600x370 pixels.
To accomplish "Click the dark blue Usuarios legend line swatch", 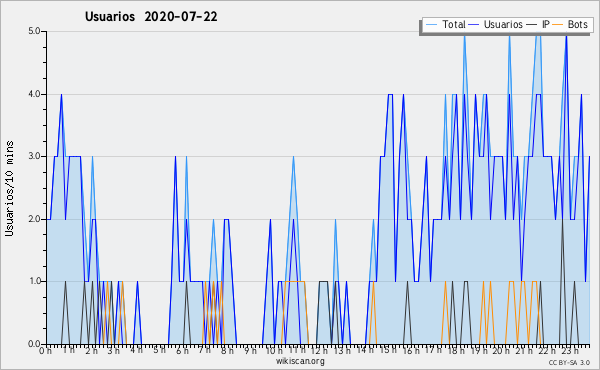I will point(474,25).
